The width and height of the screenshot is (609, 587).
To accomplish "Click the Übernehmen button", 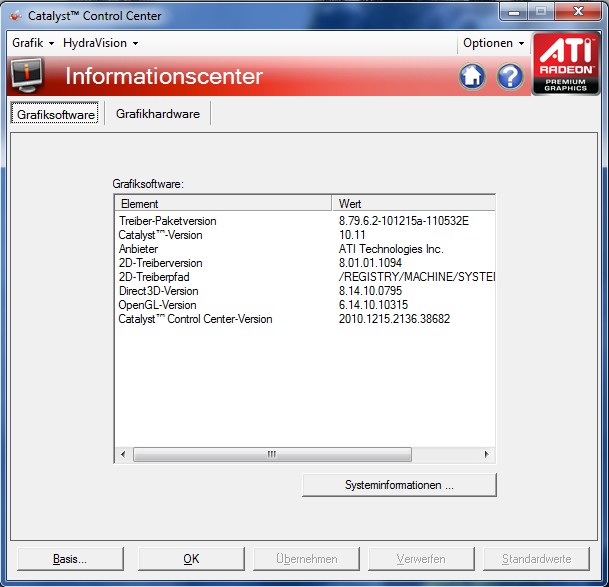I will tap(306, 559).
